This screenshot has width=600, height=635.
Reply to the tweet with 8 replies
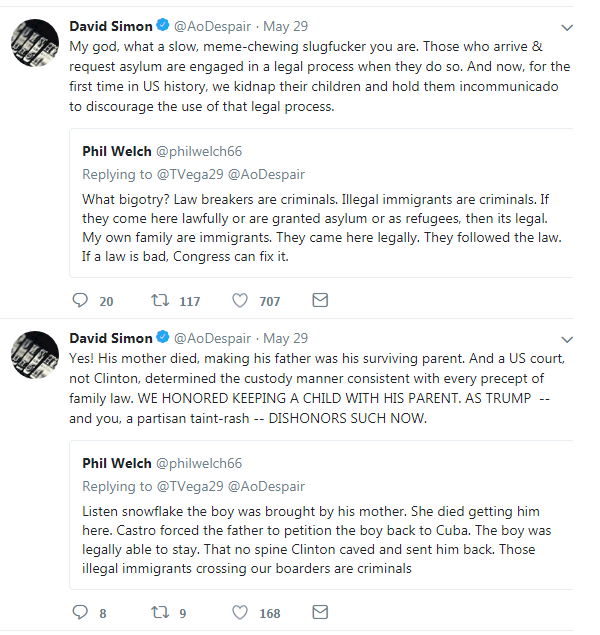click(80, 612)
